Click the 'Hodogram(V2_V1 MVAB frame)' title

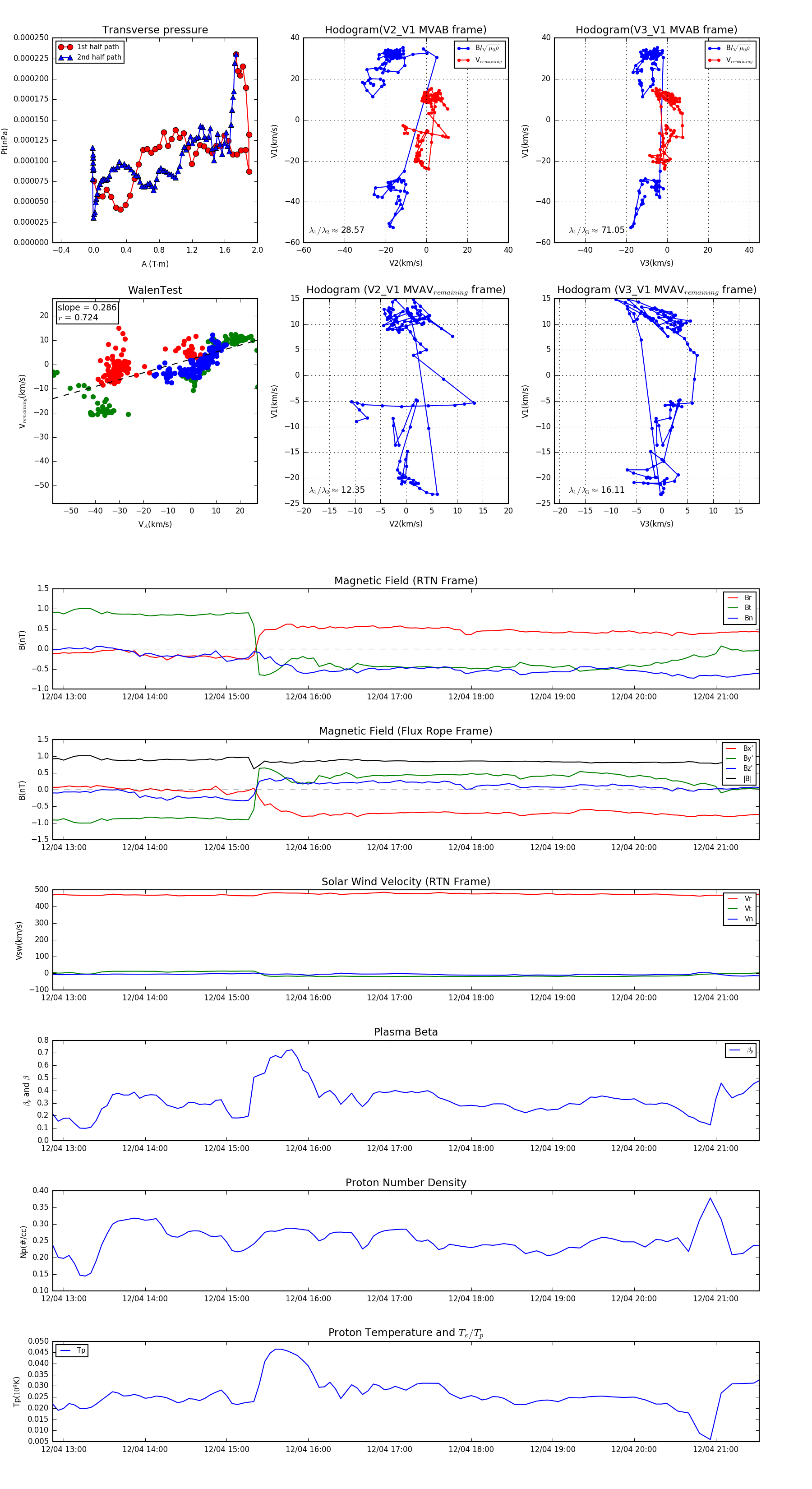[x=406, y=30]
